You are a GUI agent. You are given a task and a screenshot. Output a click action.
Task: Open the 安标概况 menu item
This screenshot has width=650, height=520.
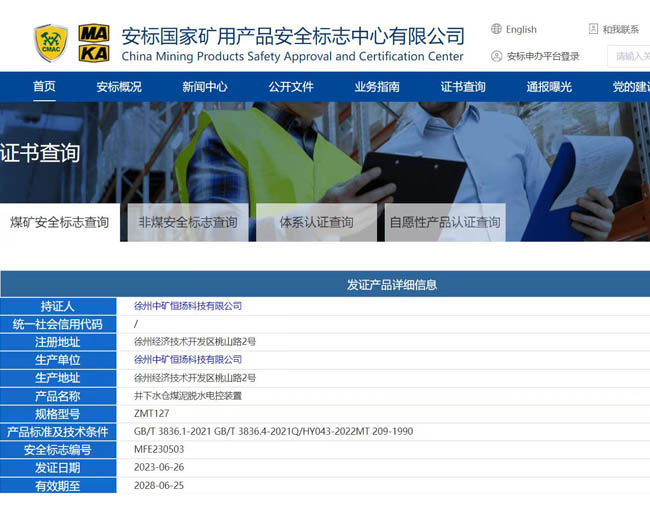pyautogui.click(x=119, y=87)
